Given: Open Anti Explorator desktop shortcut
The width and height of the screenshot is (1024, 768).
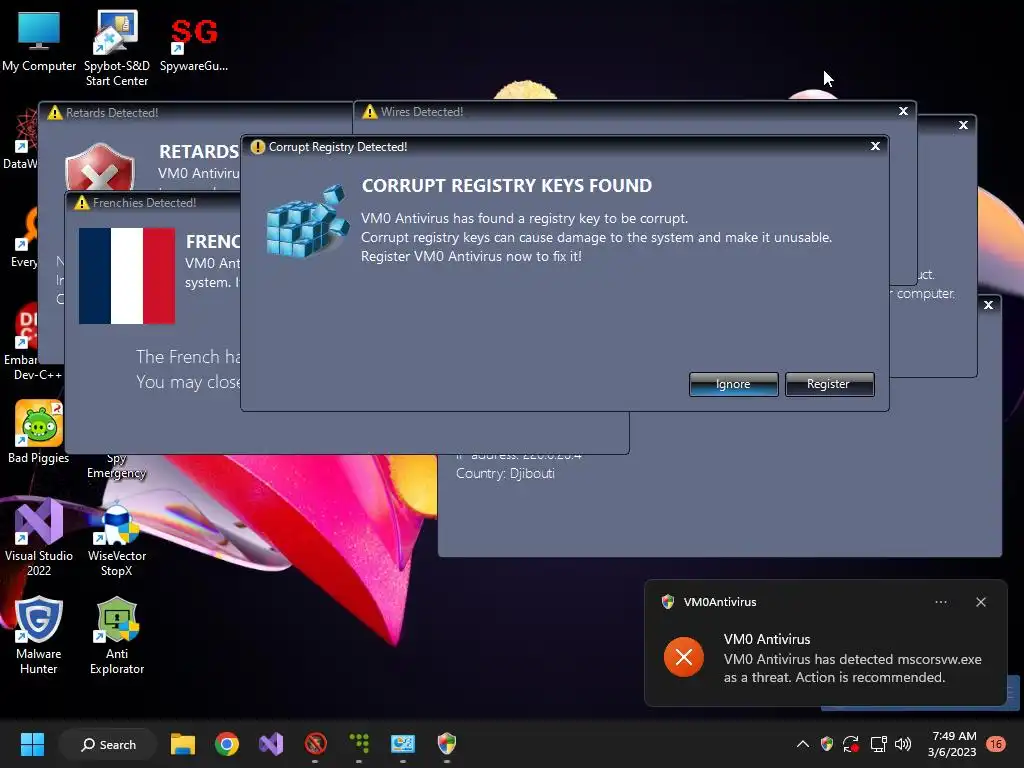Looking at the screenshot, I should [x=117, y=635].
